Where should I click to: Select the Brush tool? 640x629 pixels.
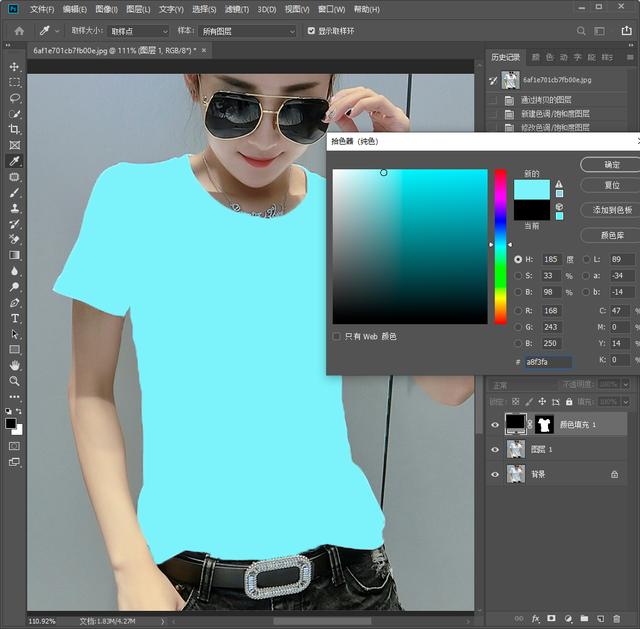[14, 192]
